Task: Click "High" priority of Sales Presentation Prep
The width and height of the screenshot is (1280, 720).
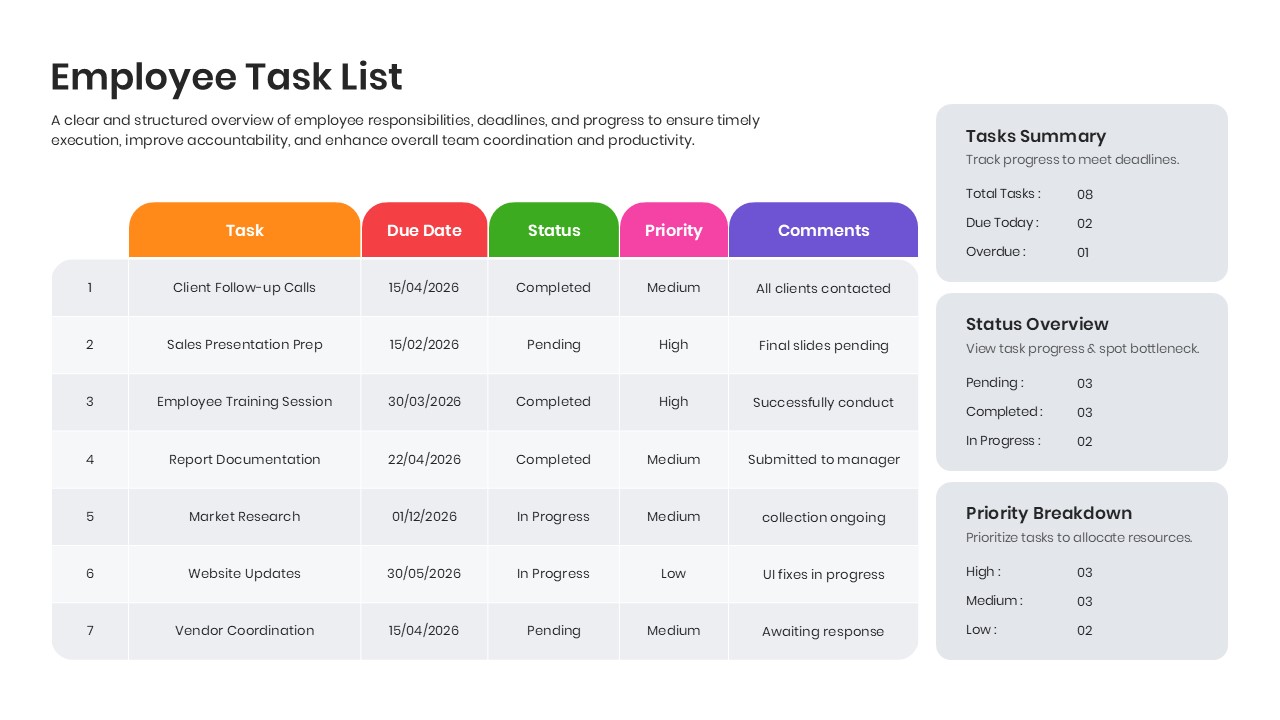Action: coord(673,345)
